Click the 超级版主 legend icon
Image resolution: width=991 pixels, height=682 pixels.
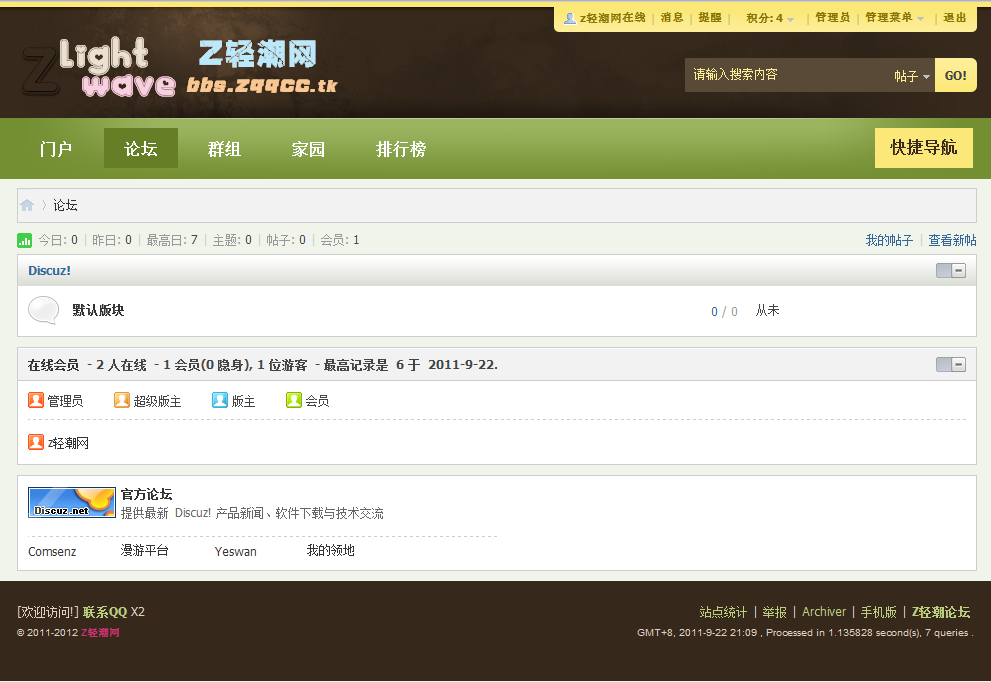[x=121, y=400]
